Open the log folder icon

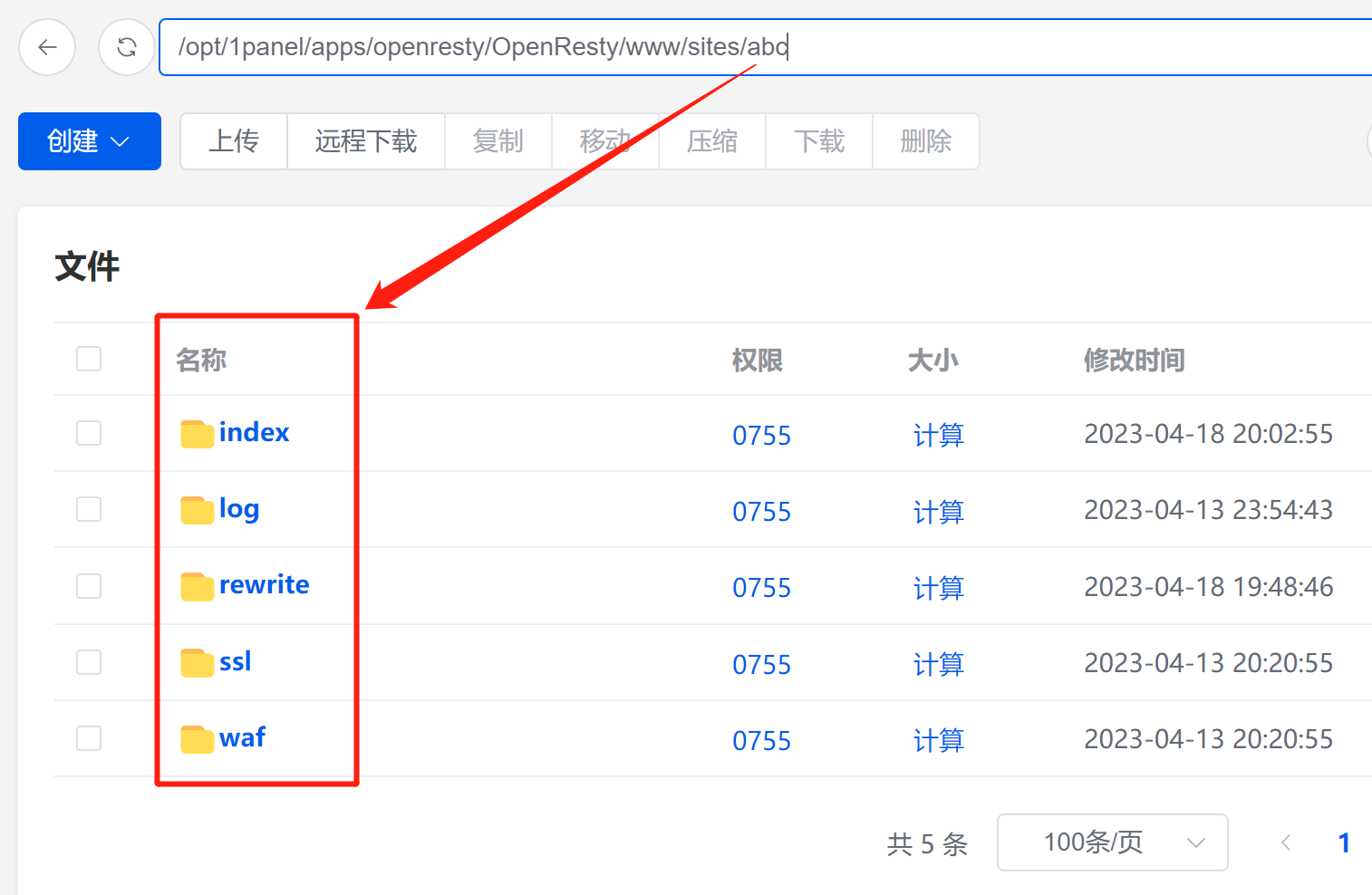196,509
